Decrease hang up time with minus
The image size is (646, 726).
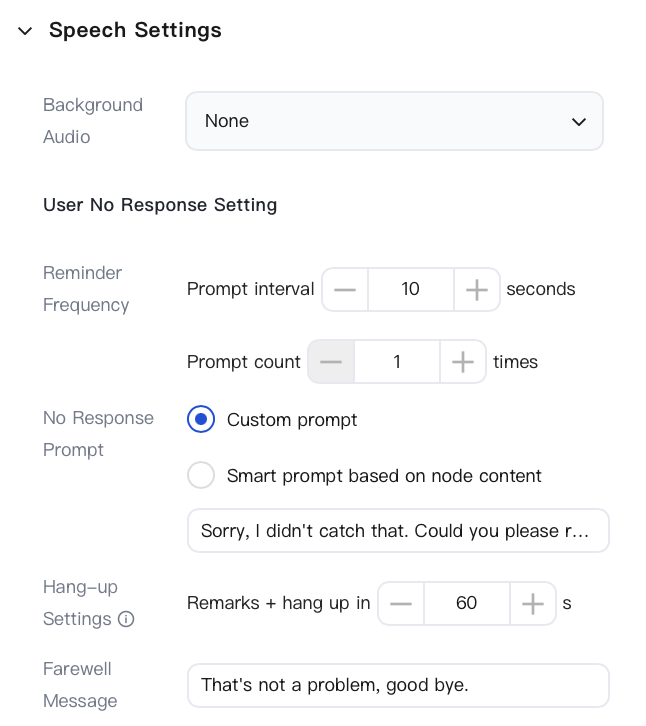point(401,603)
